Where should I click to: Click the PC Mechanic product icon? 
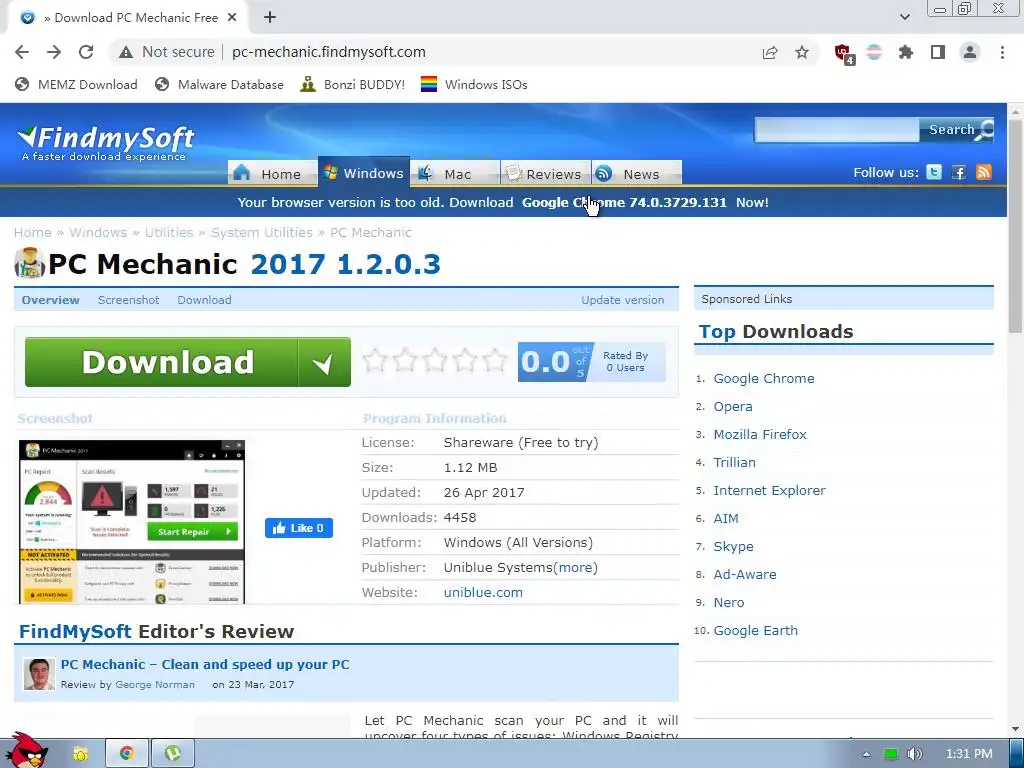click(30, 263)
